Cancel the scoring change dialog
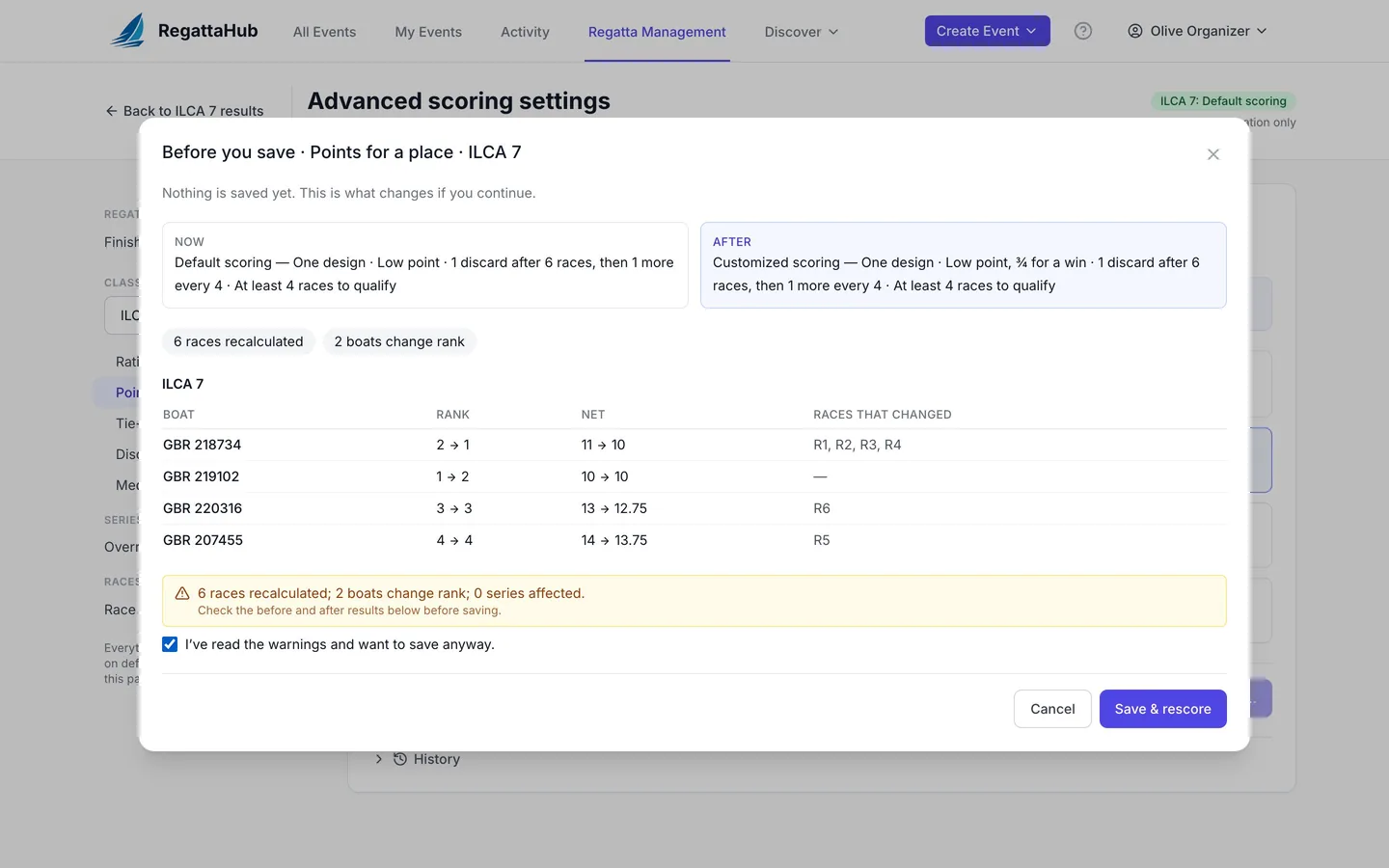 (1052, 709)
